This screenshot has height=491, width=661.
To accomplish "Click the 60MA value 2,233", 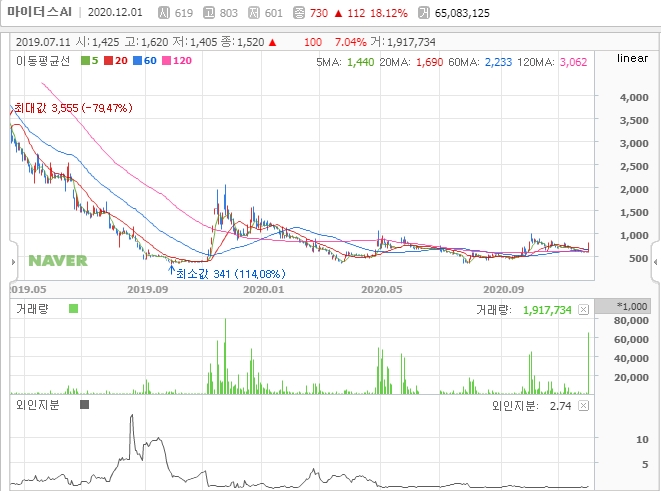I will [x=498, y=62].
